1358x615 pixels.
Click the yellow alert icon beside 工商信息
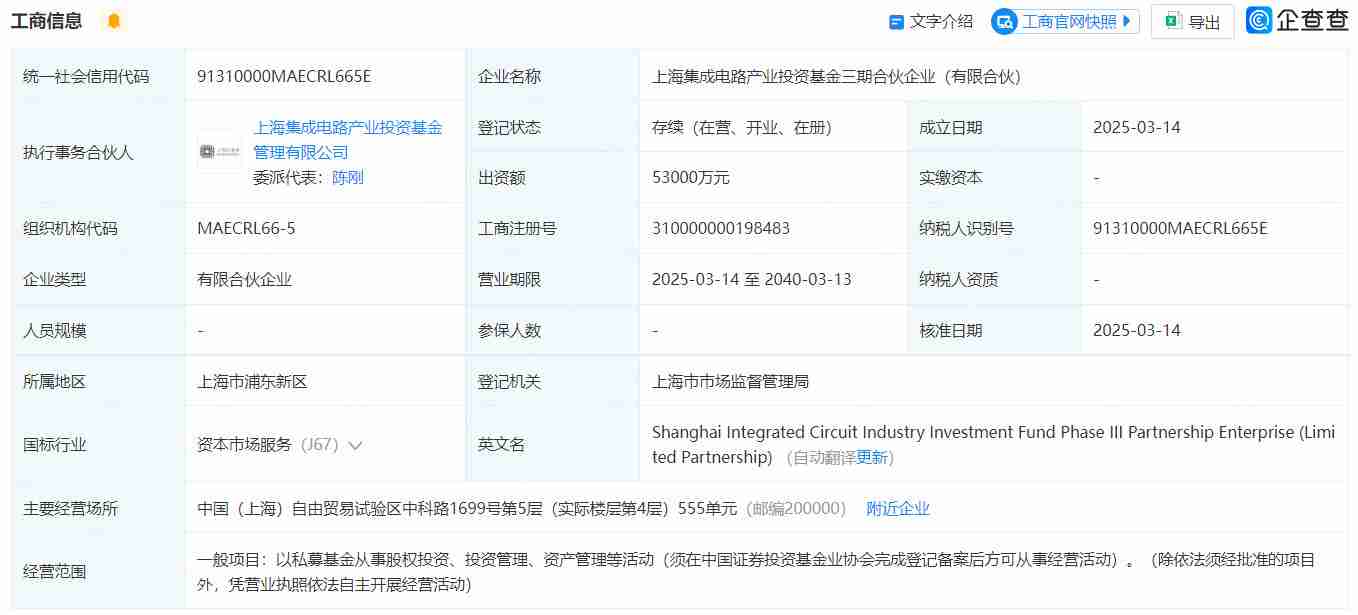coord(113,20)
